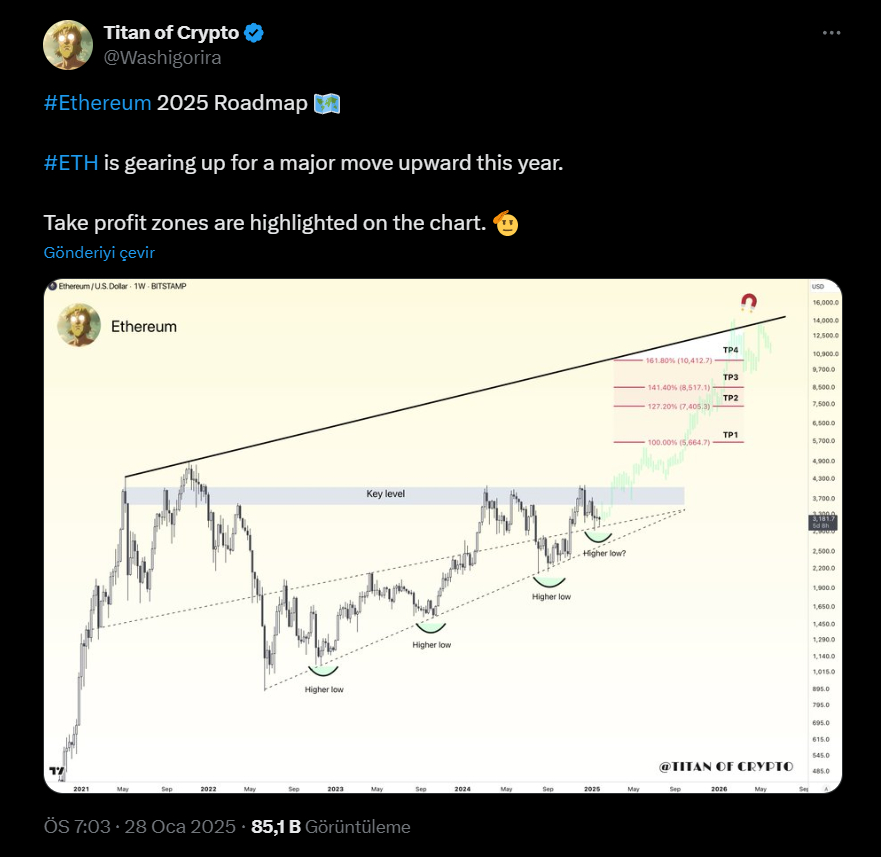
Task: Click Gönderiyi çevir to translate post
Action: coord(99,253)
